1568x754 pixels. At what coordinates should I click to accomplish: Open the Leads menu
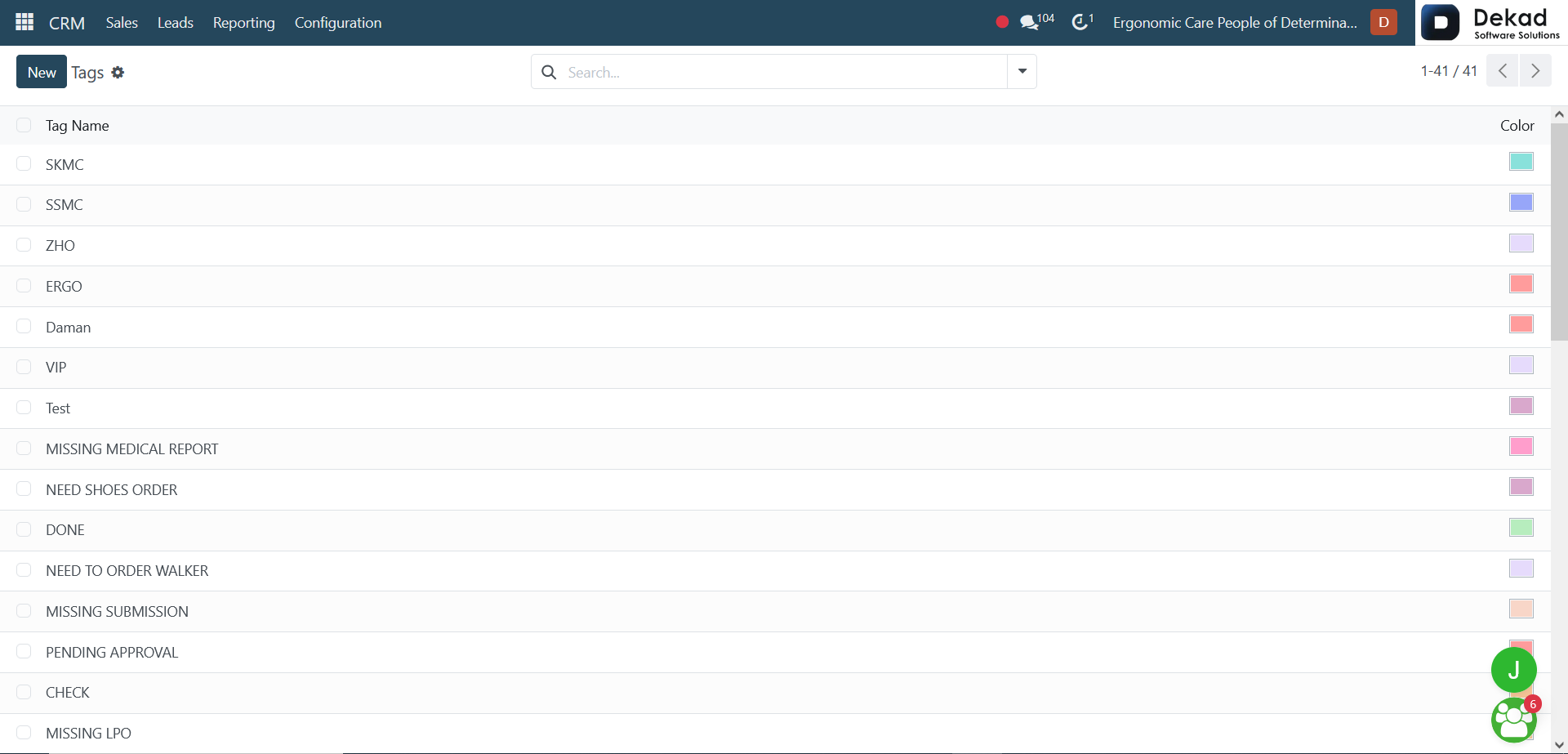tap(176, 23)
